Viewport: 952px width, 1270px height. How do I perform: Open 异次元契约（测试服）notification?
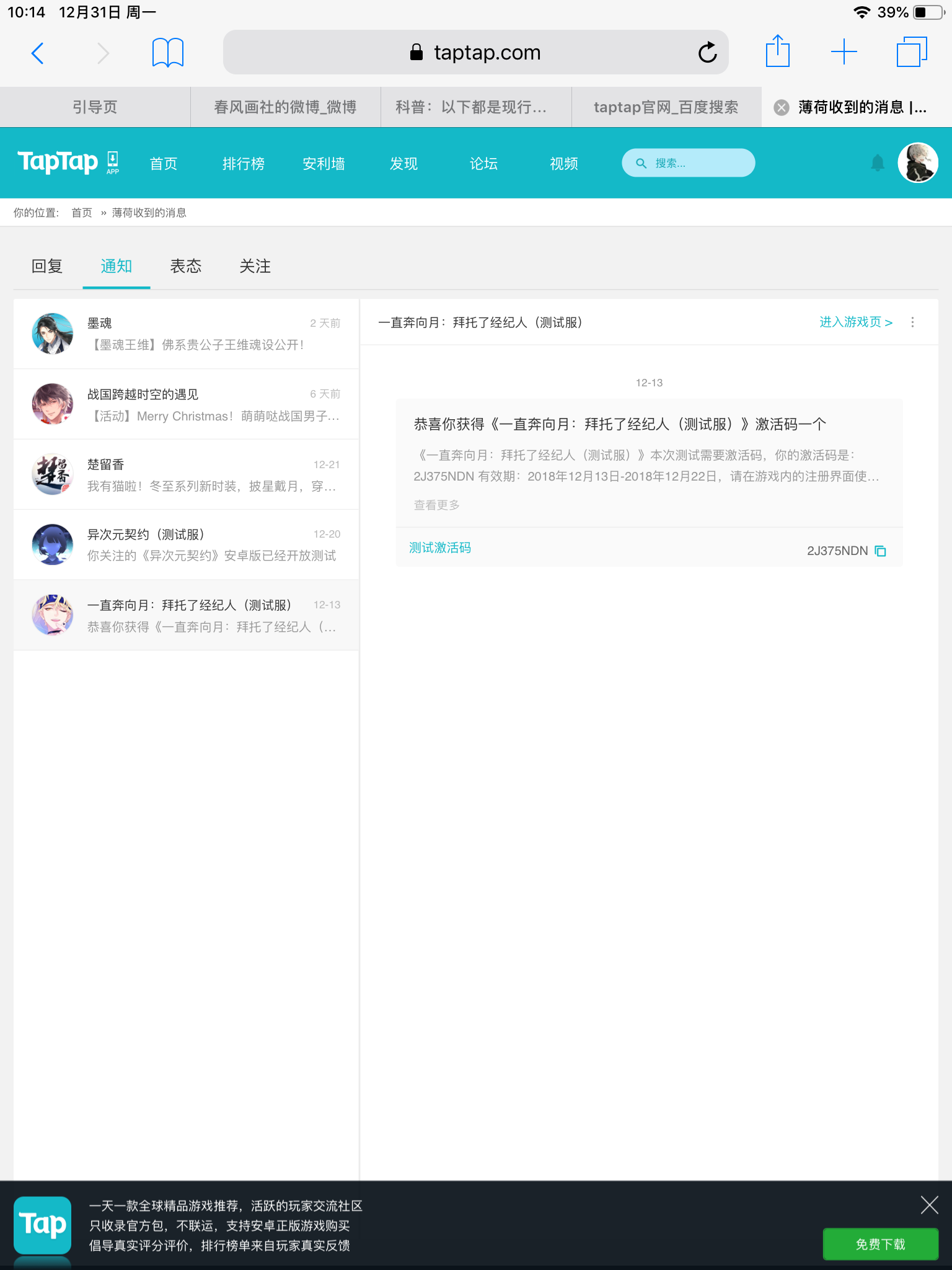pos(186,544)
